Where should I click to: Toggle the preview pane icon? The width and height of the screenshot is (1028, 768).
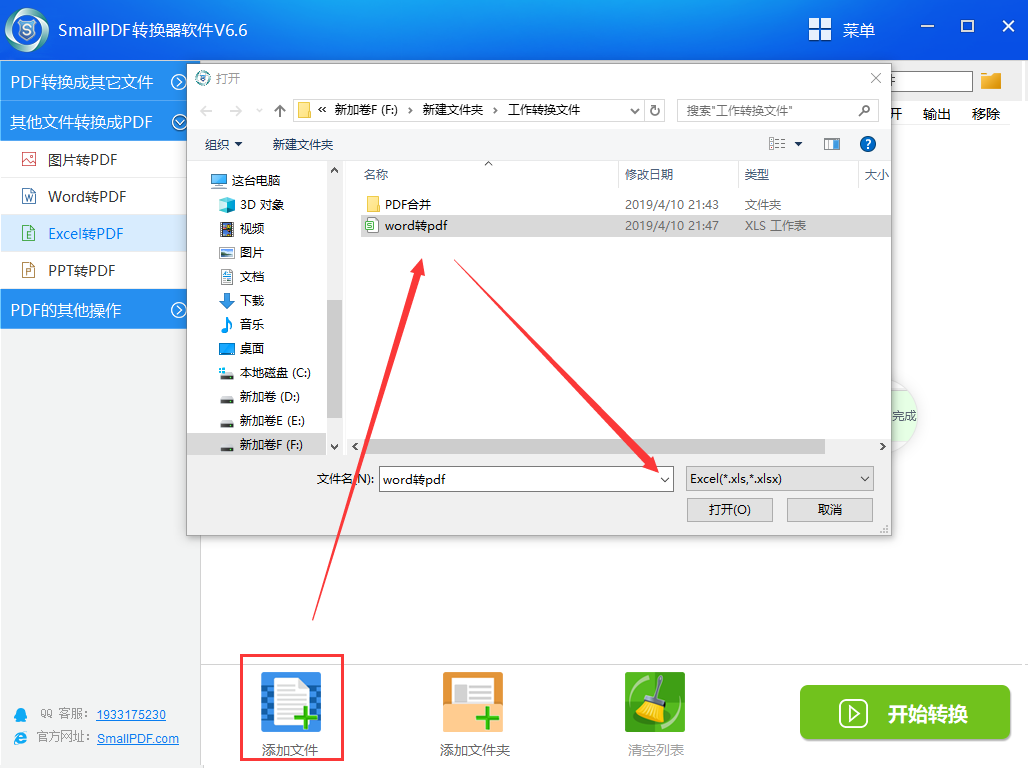coord(832,144)
